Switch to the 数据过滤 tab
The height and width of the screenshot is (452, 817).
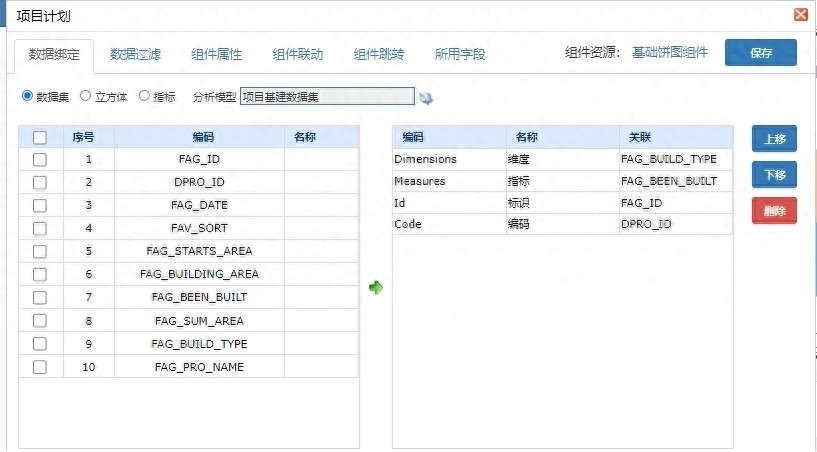click(x=135, y=54)
